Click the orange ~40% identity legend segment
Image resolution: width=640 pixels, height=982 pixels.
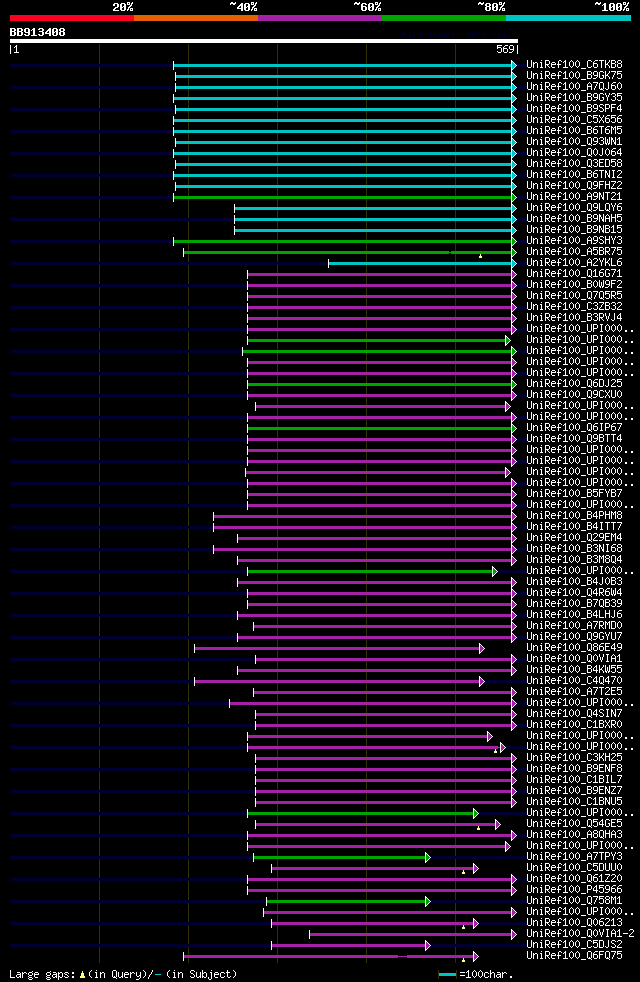click(196, 18)
